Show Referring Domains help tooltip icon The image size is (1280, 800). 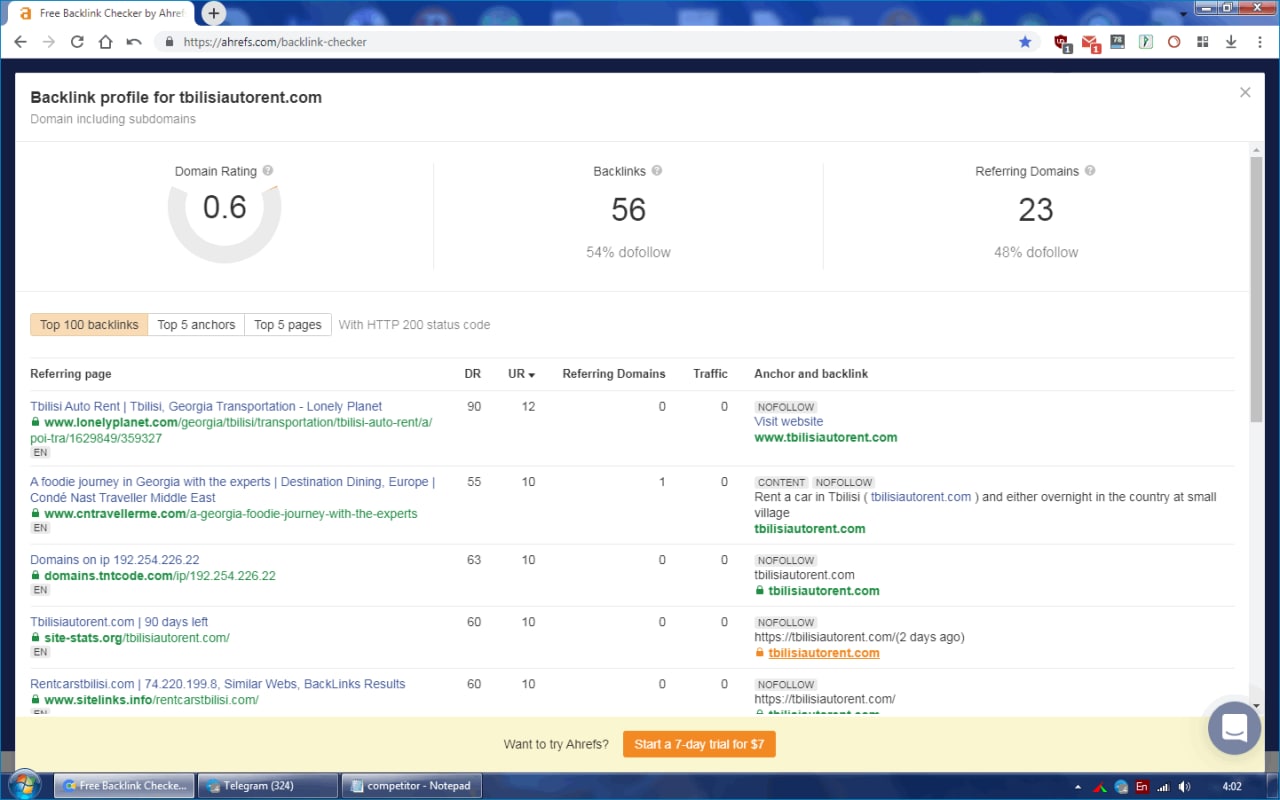1090,171
